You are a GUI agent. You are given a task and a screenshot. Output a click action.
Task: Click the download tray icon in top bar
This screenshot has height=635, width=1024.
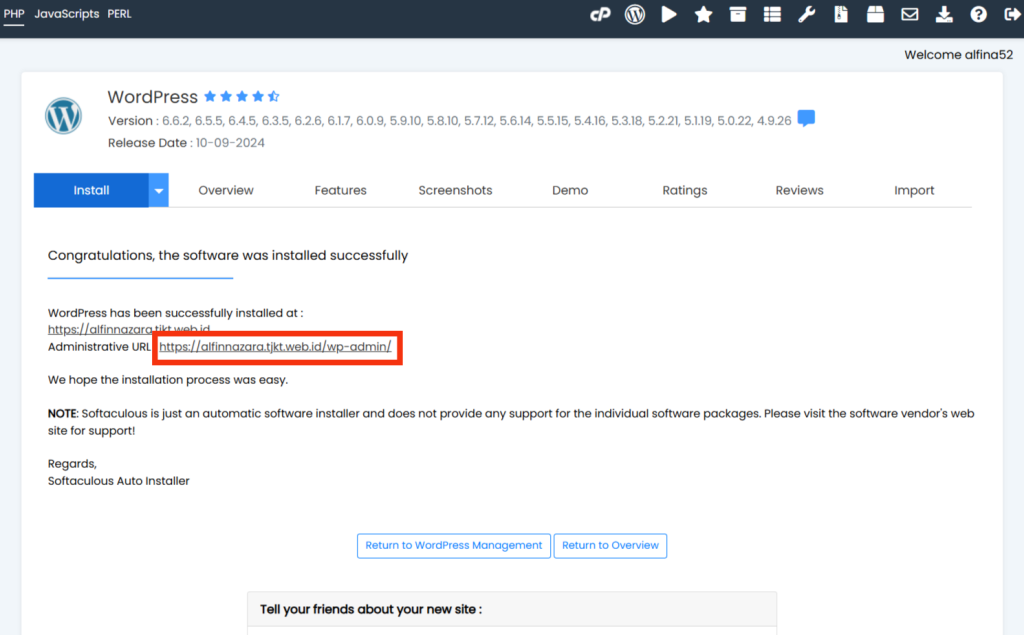tap(944, 14)
